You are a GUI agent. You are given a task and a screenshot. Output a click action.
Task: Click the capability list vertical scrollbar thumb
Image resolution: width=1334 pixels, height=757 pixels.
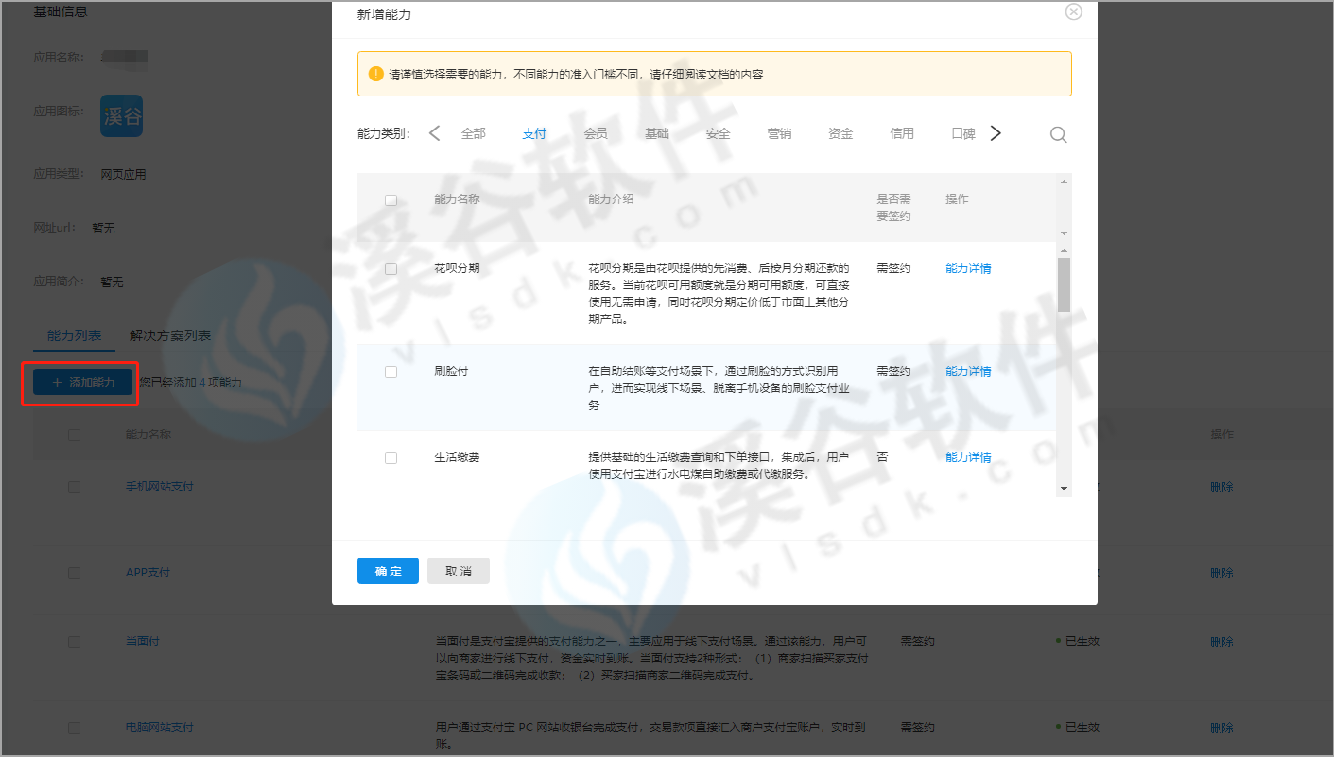tap(1064, 285)
